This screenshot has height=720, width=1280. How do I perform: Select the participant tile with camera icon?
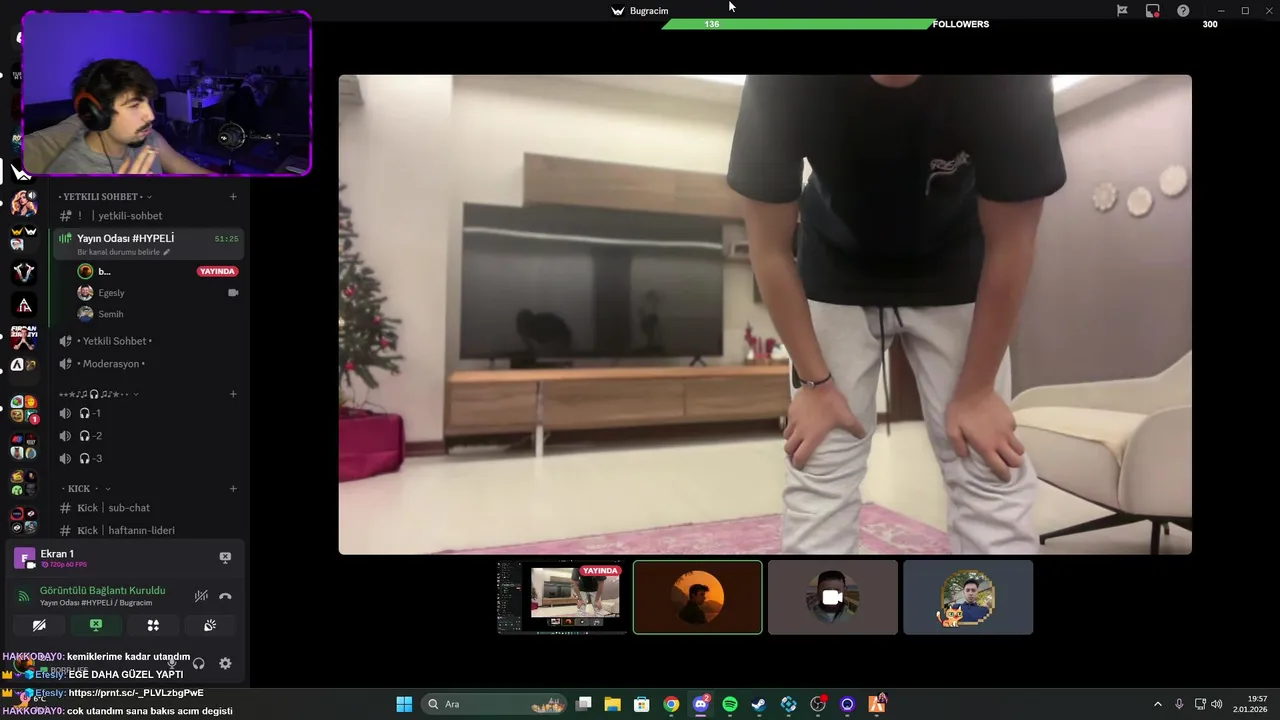(833, 597)
